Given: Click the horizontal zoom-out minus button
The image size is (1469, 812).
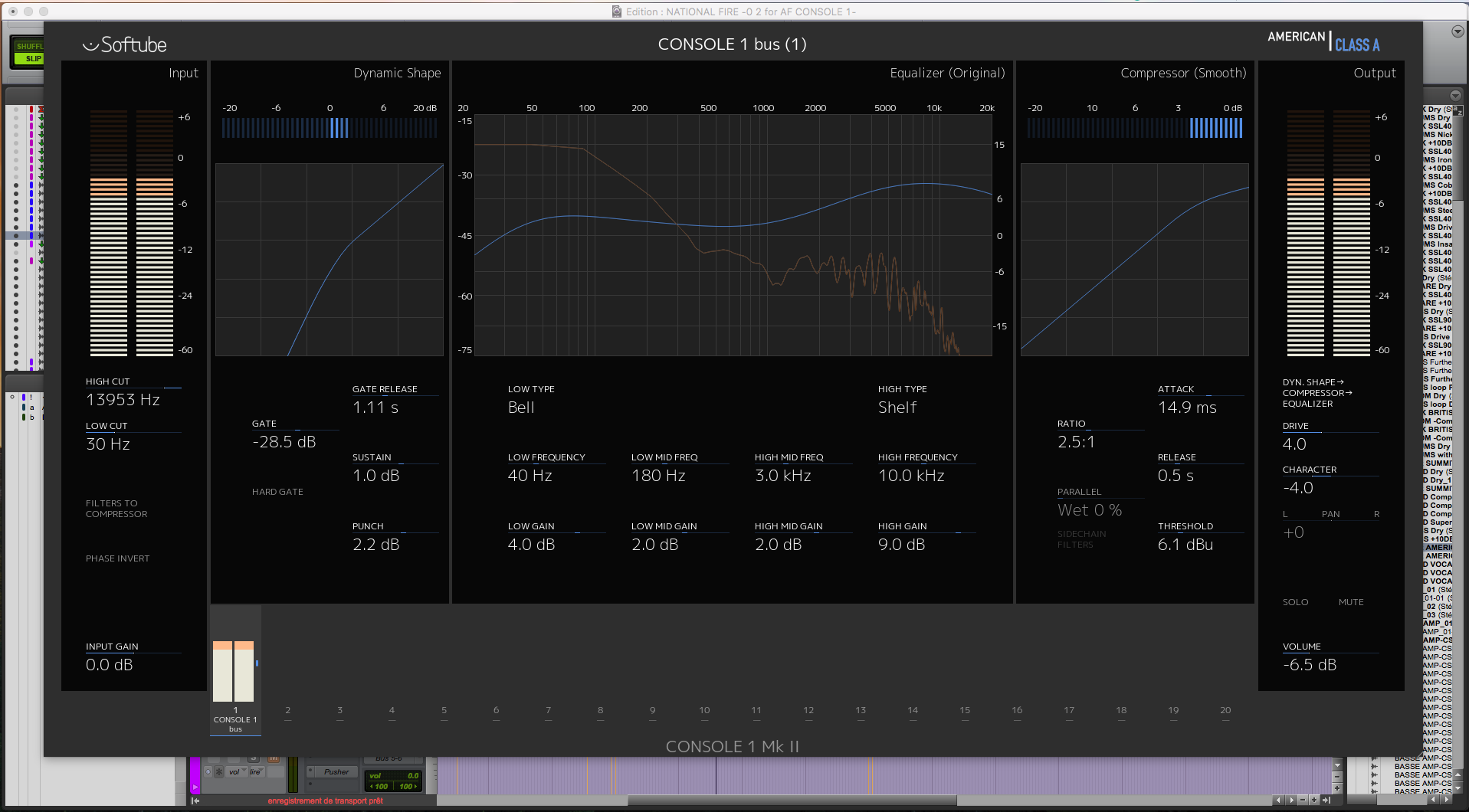Looking at the screenshot, I should (x=1303, y=800).
